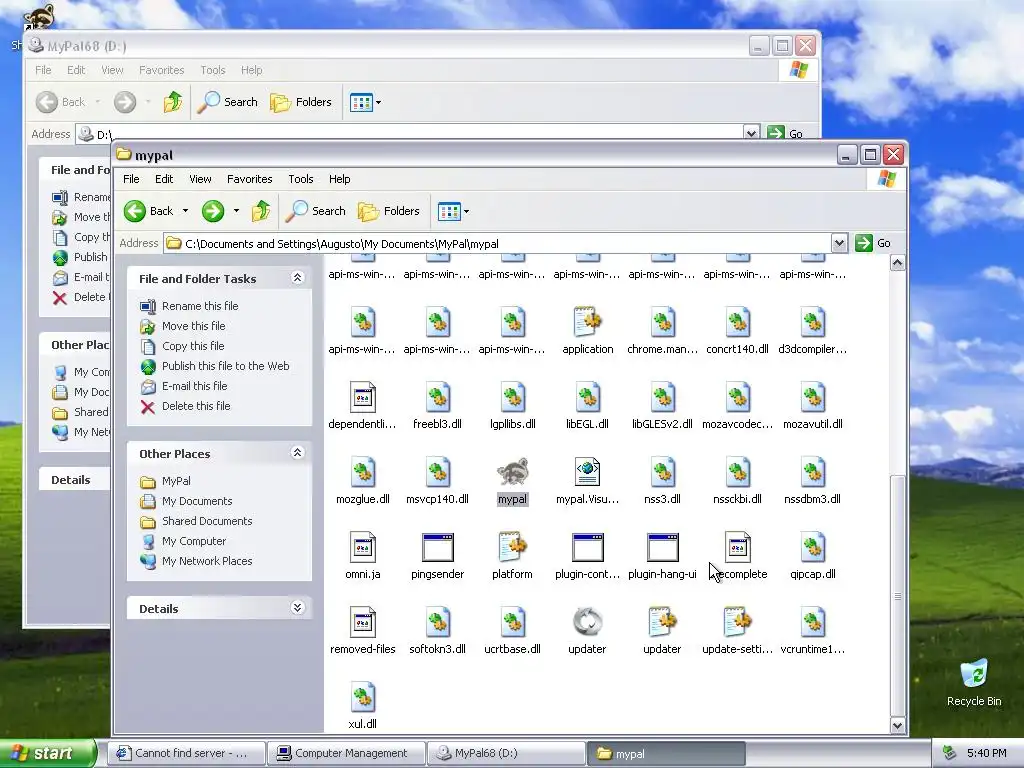The height and width of the screenshot is (768, 1024).
Task: Select the plugin-hang-ui executable icon
Action: (662, 547)
